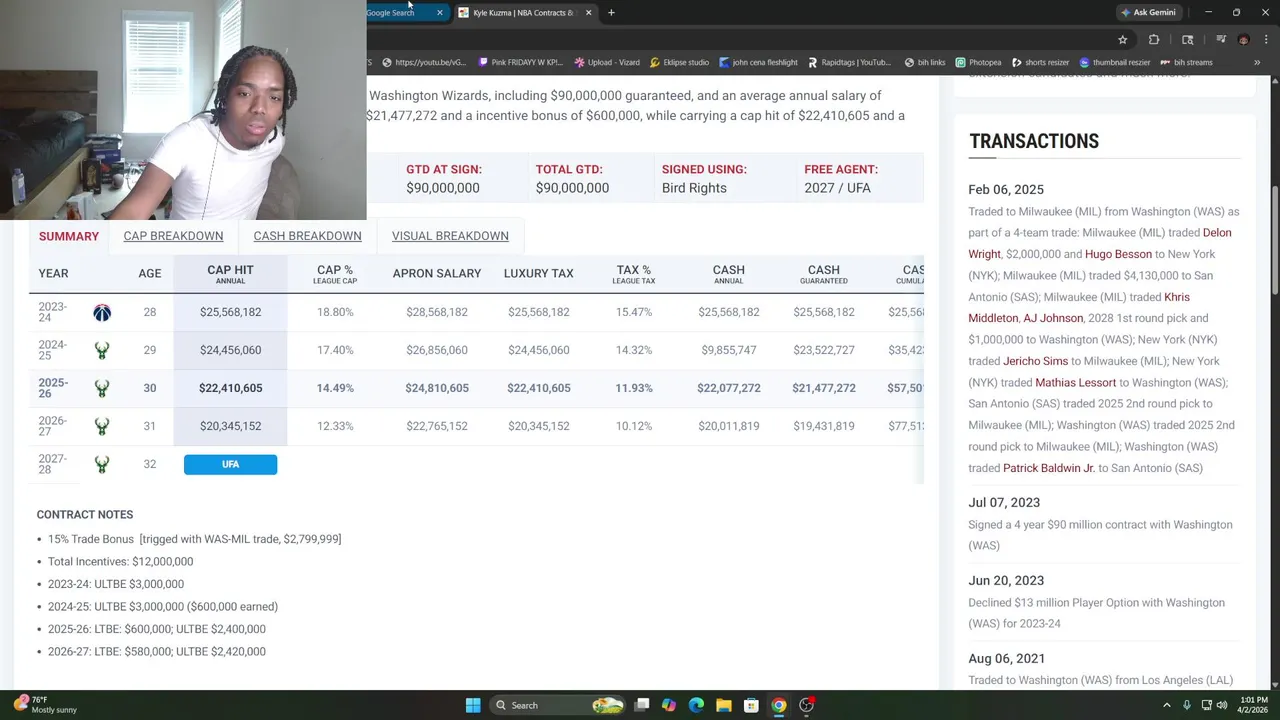Open the AJ Johnson player link

(x=1053, y=318)
